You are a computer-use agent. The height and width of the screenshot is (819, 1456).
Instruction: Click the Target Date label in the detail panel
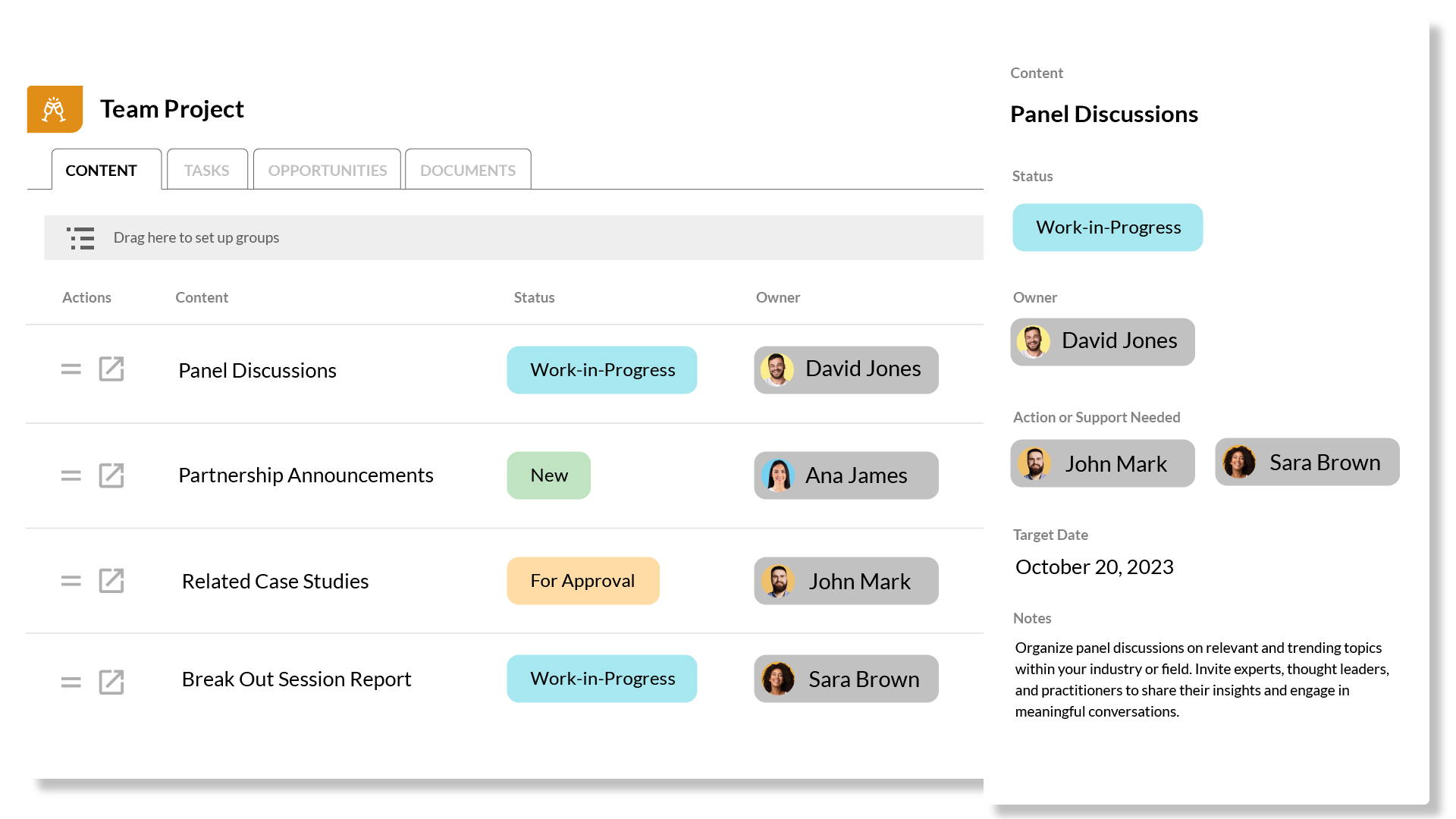[1050, 535]
